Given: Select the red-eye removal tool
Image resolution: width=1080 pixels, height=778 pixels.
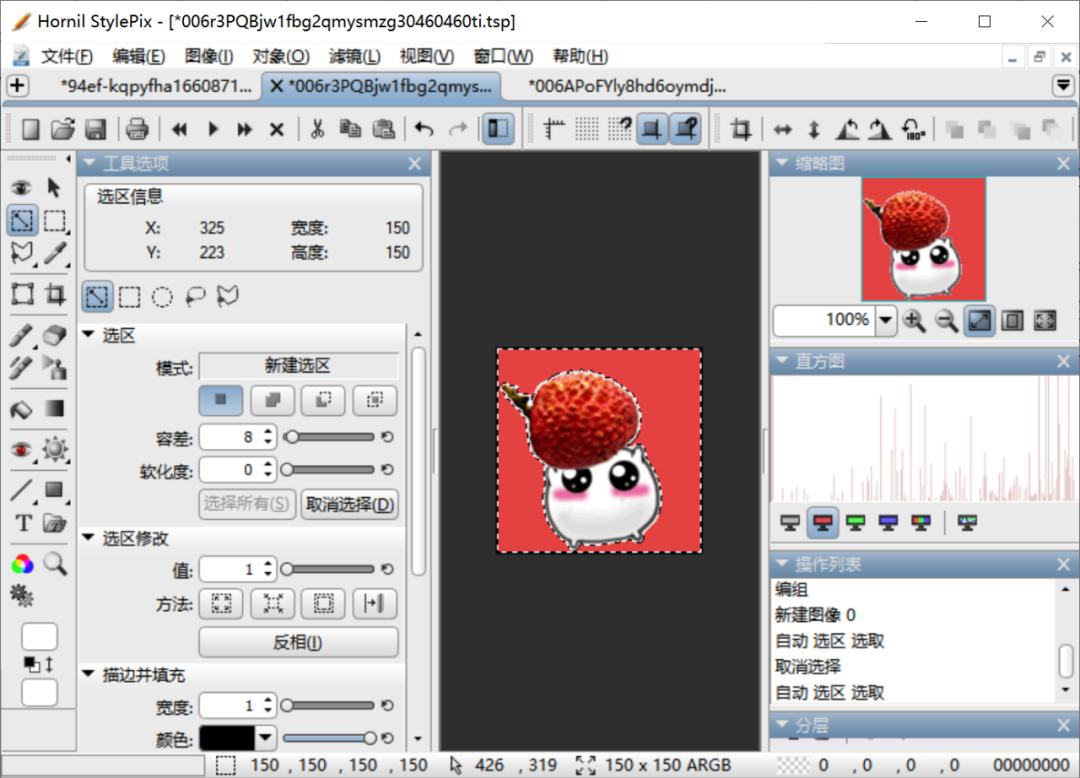Looking at the screenshot, I should 22,450.
